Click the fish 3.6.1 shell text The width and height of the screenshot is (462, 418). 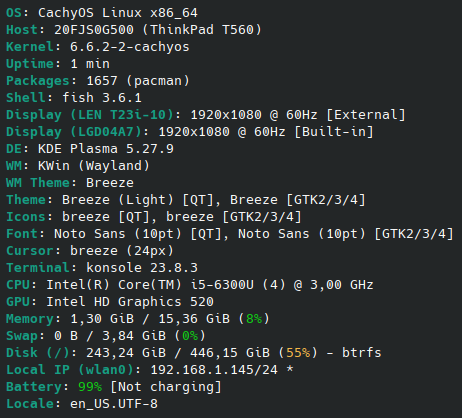(x=102, y=98)
